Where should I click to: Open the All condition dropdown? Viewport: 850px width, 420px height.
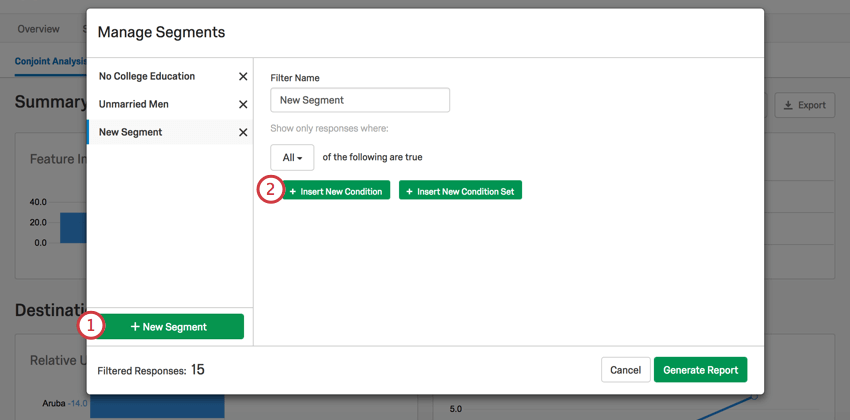(x=292, y=158)
